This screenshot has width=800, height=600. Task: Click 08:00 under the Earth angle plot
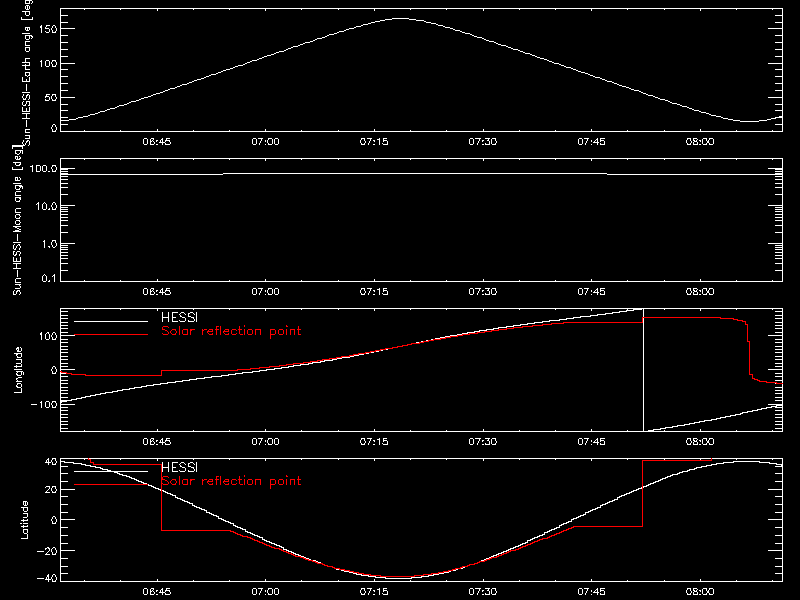pos(700,142)
